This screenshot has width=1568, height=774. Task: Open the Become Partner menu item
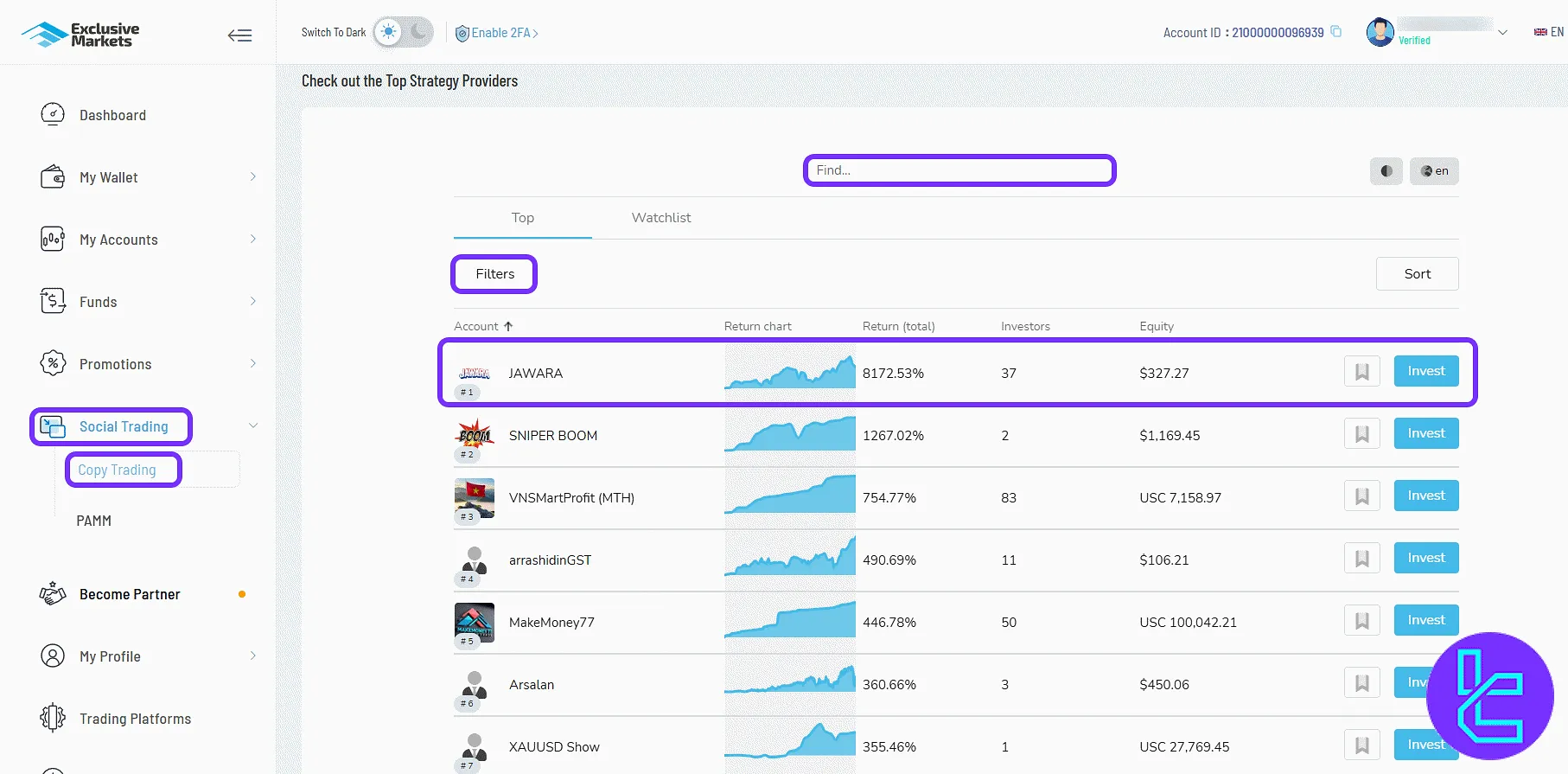[130, 594]
